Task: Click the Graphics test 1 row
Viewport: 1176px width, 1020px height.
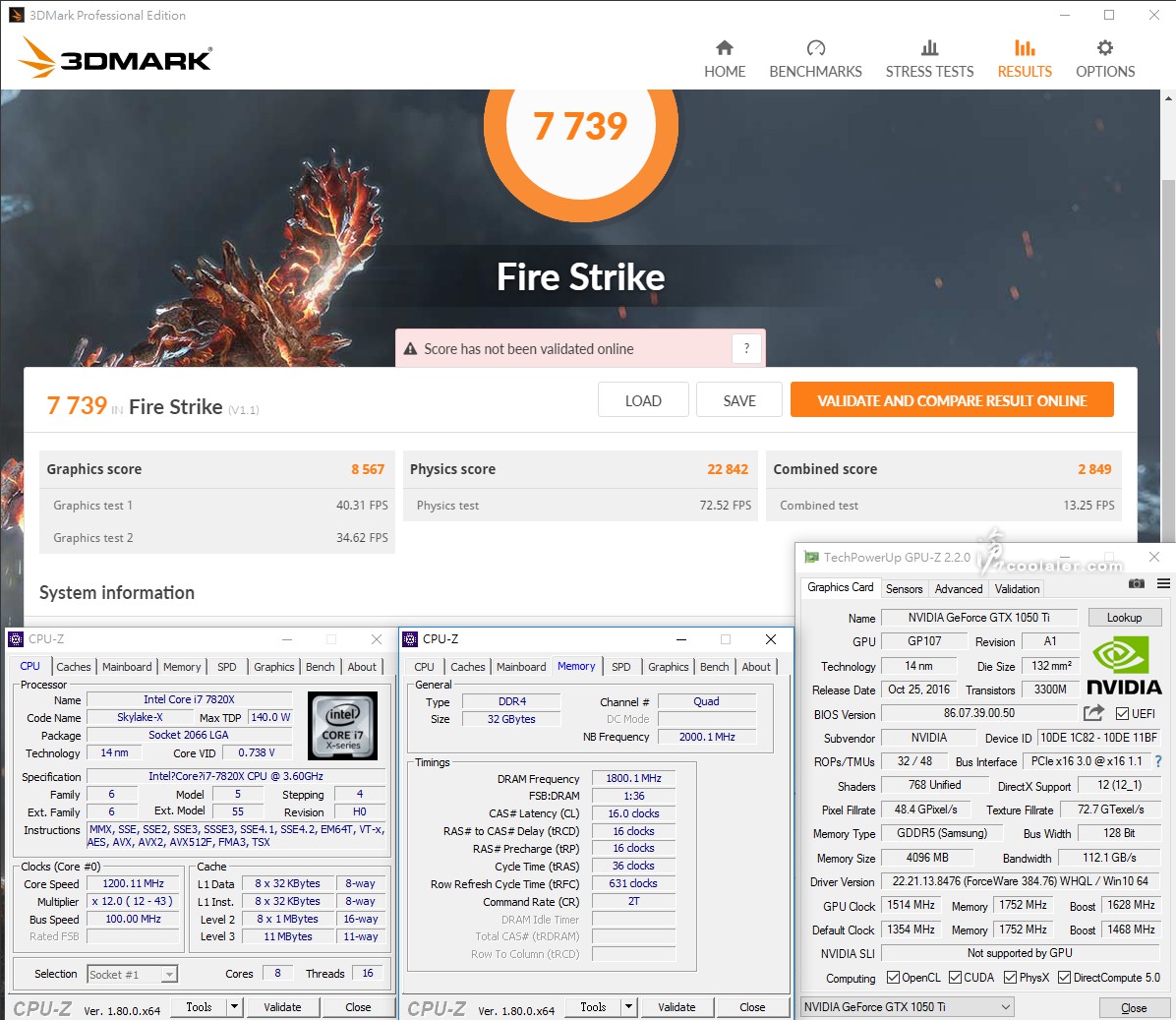Action: [217, 506]
